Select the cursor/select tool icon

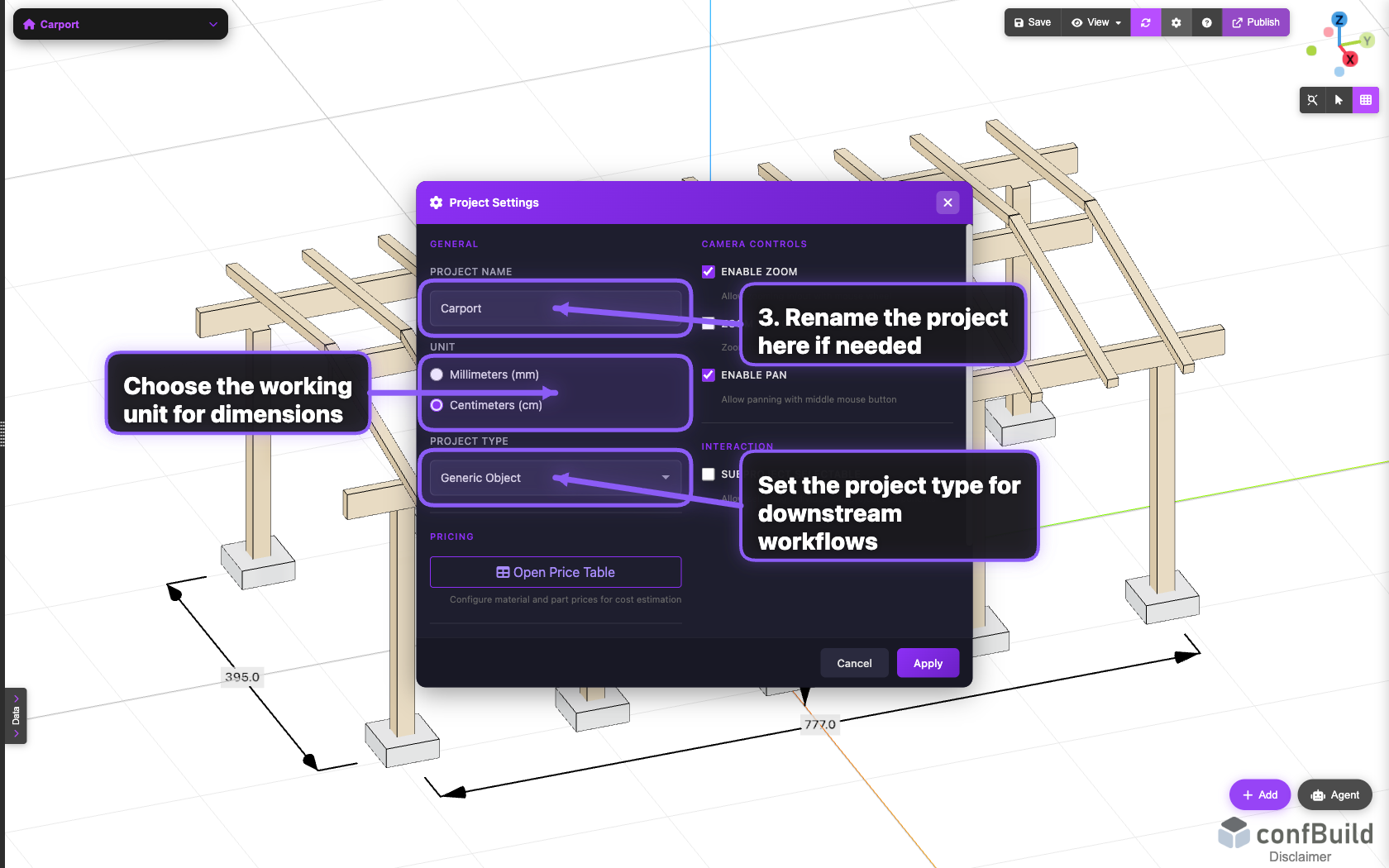point(1339,100)
